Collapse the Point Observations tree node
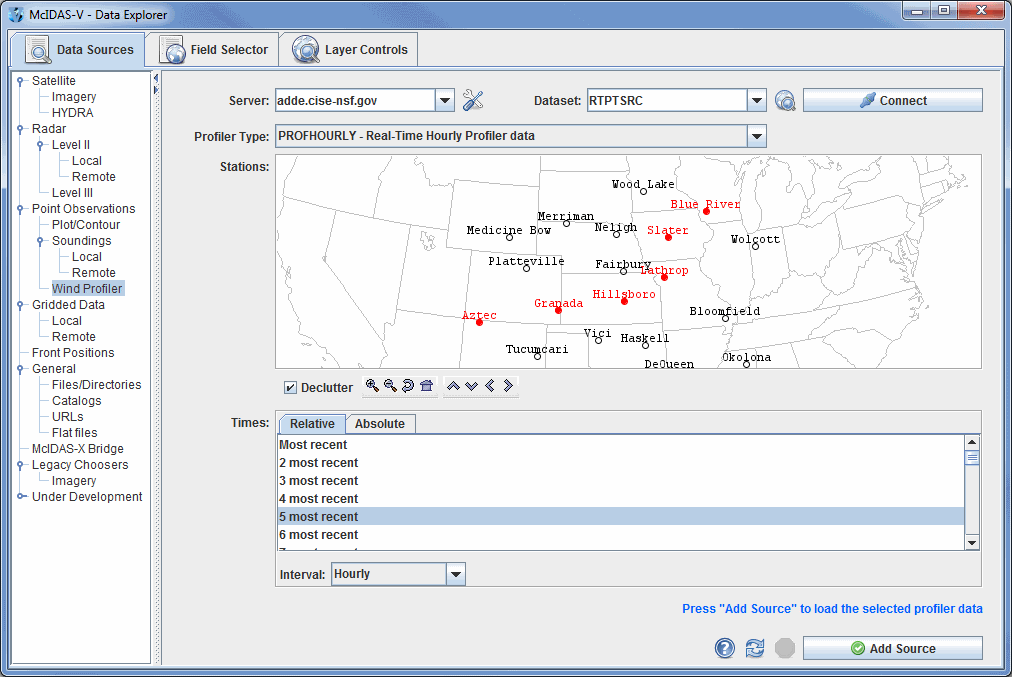Viewport: 1012px width, 677px height. pyautogui.click(x=20, y=208)
